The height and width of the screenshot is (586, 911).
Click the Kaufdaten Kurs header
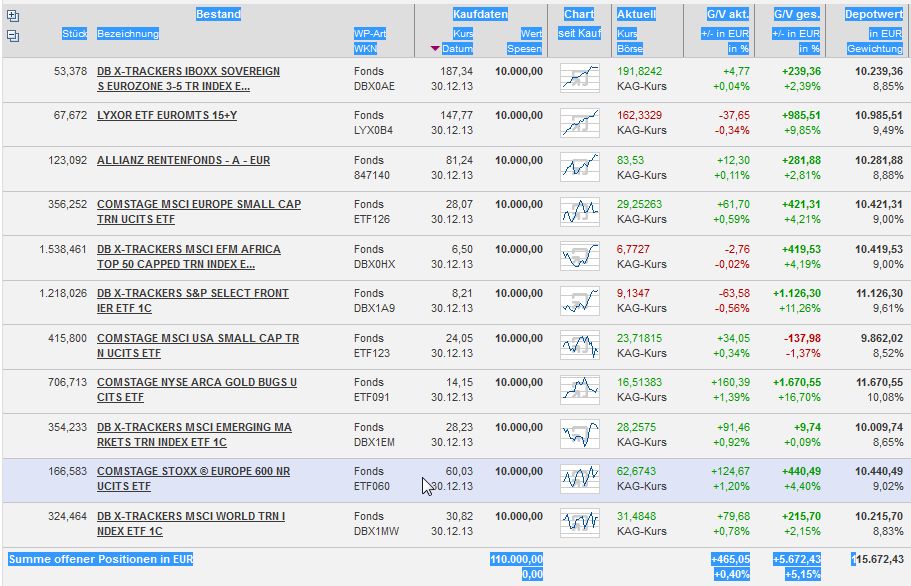tap(463, 33)
